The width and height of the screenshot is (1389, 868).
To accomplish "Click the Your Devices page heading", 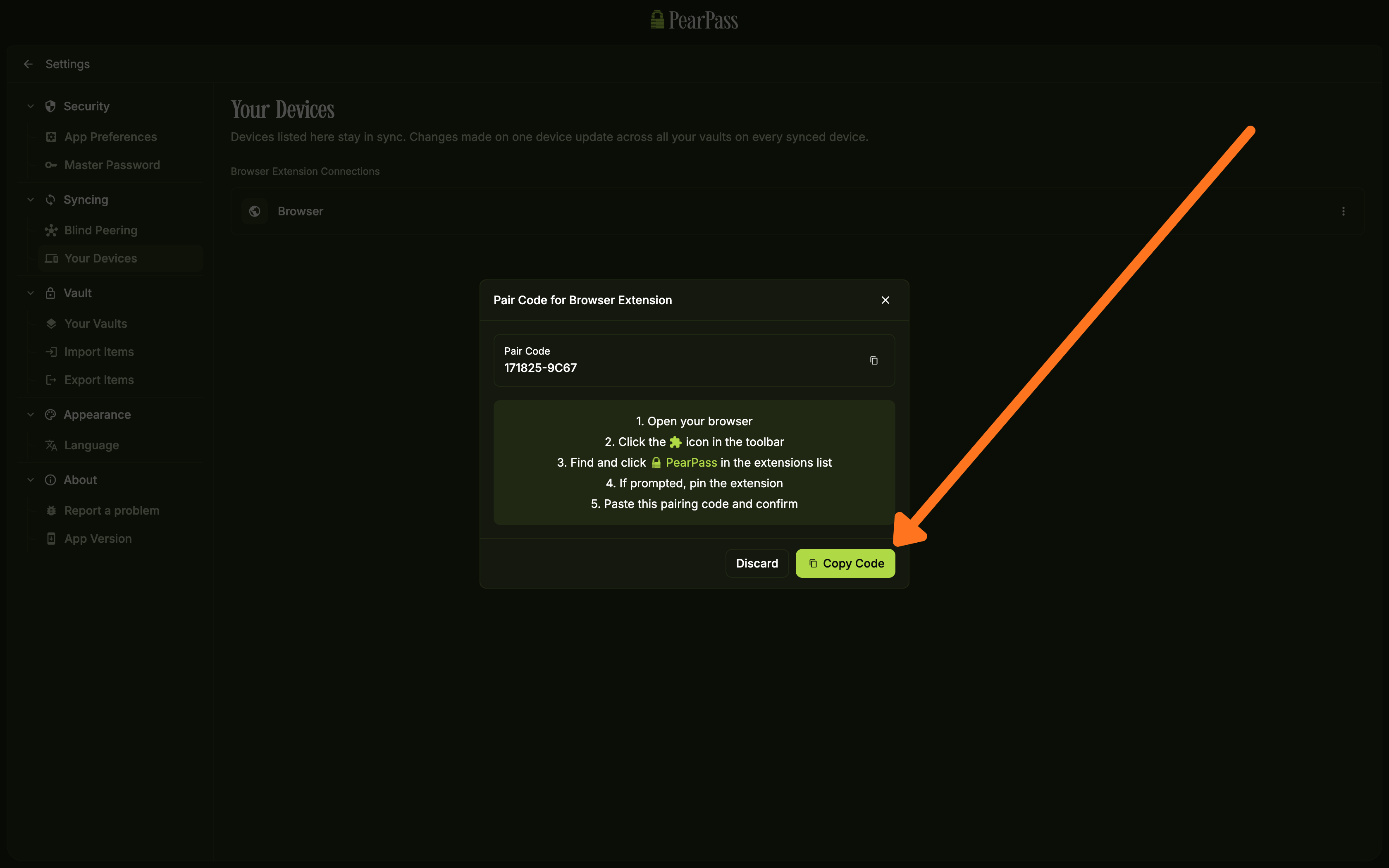I will (282, 109).
